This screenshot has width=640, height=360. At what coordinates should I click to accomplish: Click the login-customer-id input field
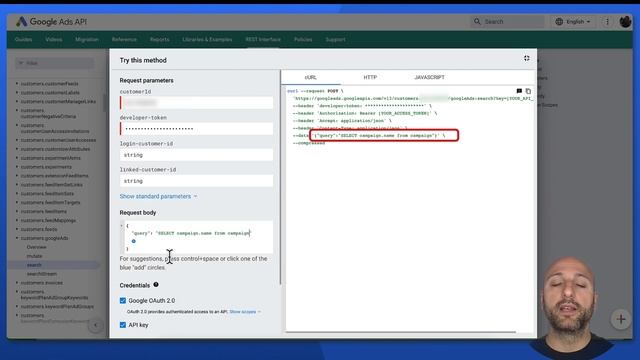click(196, 155)
